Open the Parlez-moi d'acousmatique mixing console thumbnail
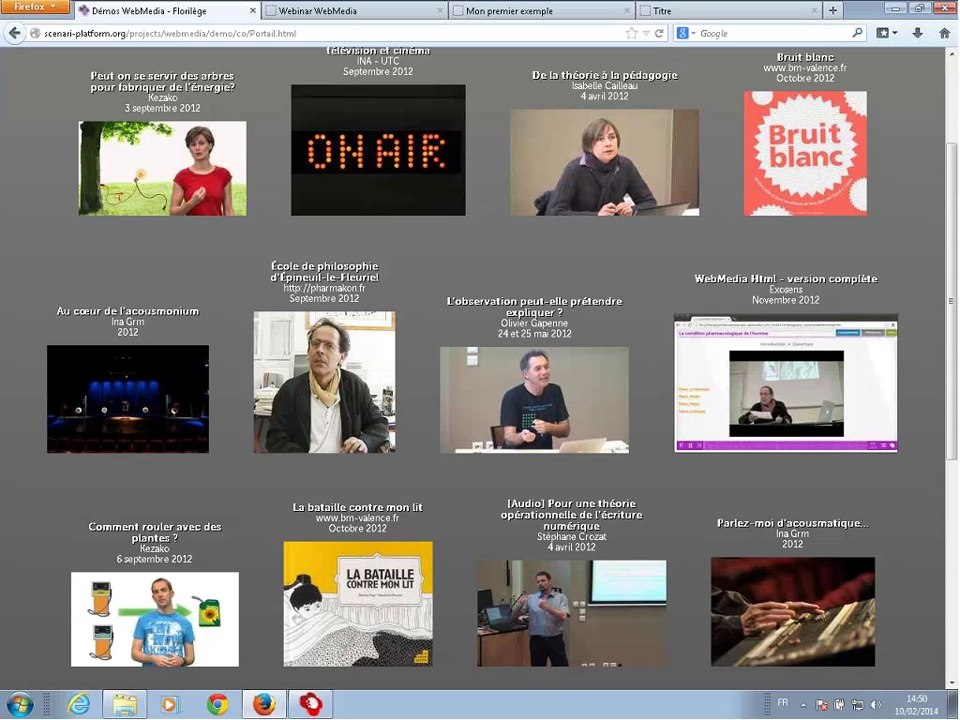The height and width of the screenshot is (720, 960). tap(793, 612)
